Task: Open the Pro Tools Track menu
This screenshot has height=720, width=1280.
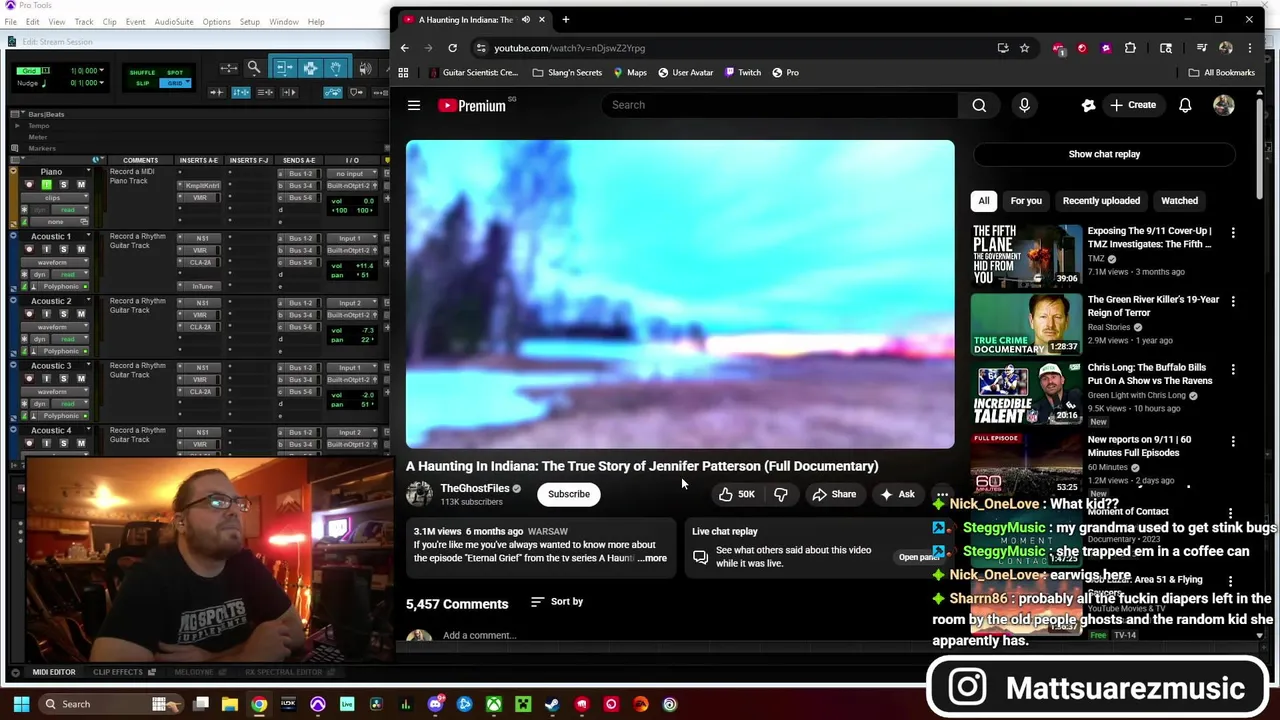Action: tap(84, 22)
